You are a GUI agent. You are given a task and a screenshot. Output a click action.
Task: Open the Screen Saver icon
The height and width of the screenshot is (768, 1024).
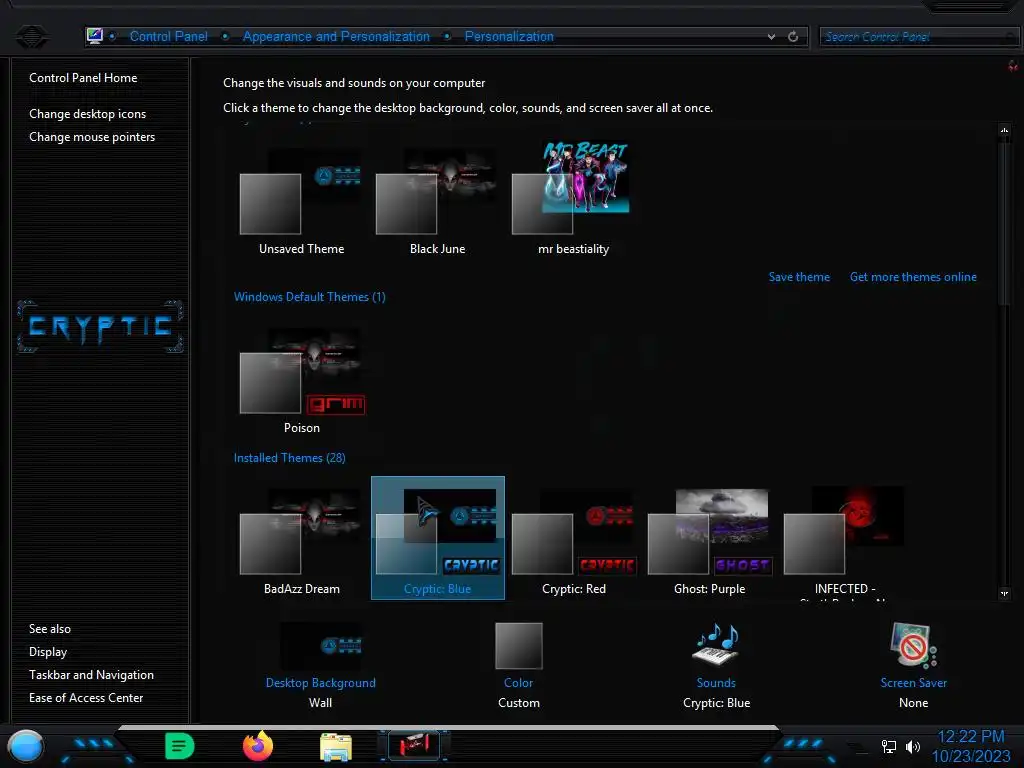[x=913, y=645]
